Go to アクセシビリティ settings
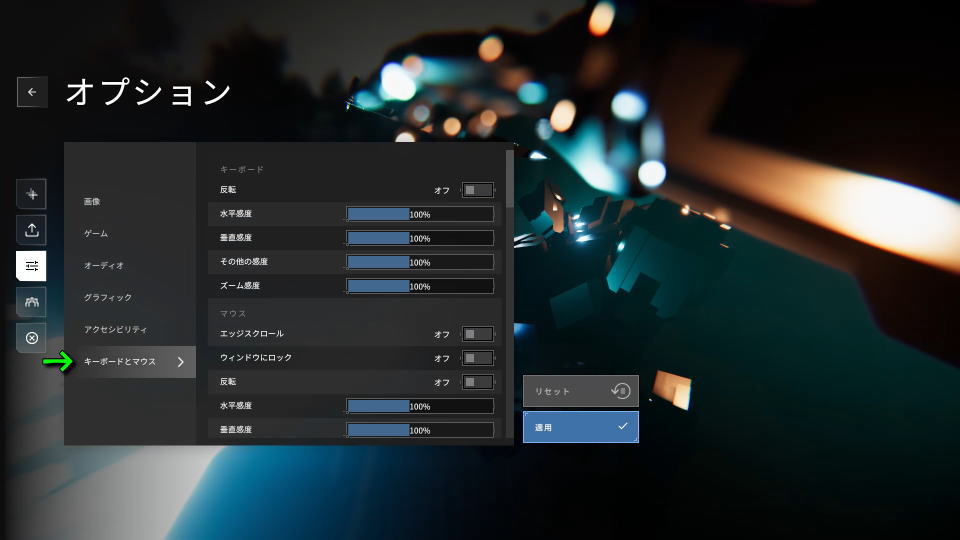This screenshot has width=960, height=540. pyautogui.click(x=116, y=330)
